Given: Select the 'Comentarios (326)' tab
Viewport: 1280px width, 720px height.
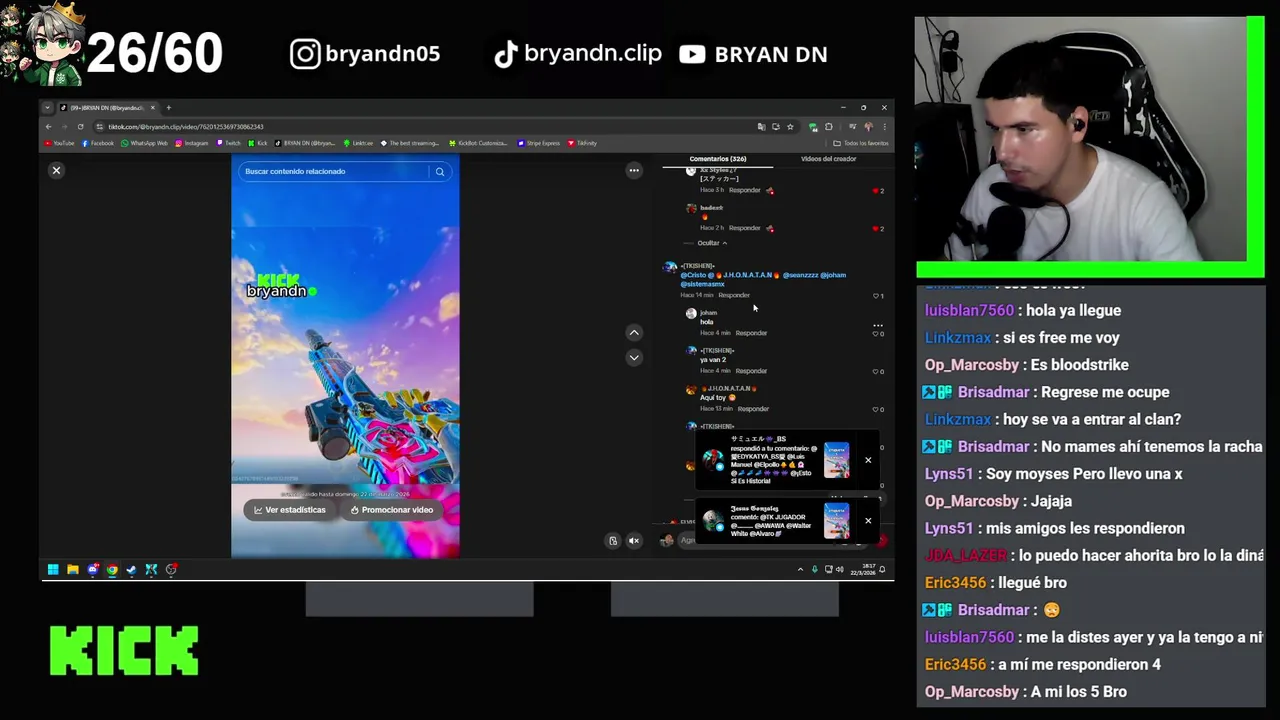Looking at the screenshot, I should 717,159.
